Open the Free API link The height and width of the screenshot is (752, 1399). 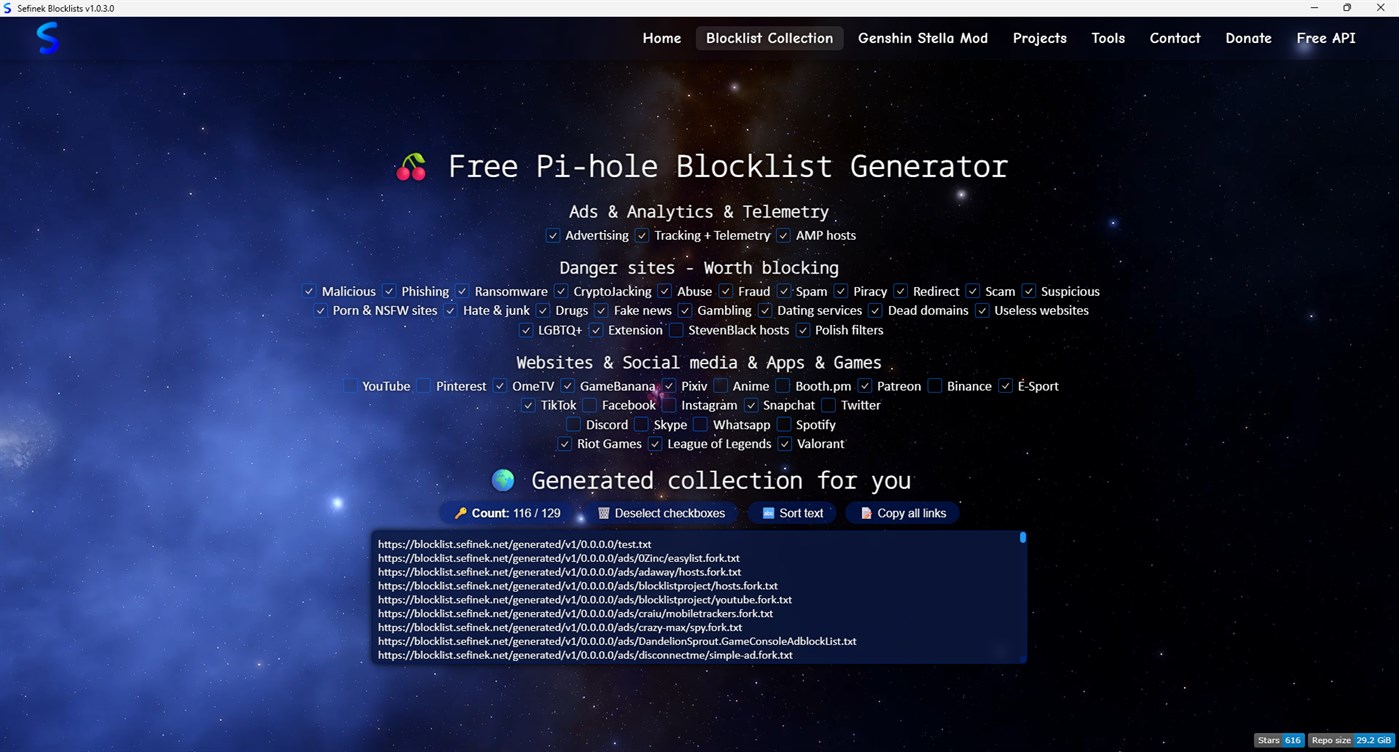tap(1325, 38)
